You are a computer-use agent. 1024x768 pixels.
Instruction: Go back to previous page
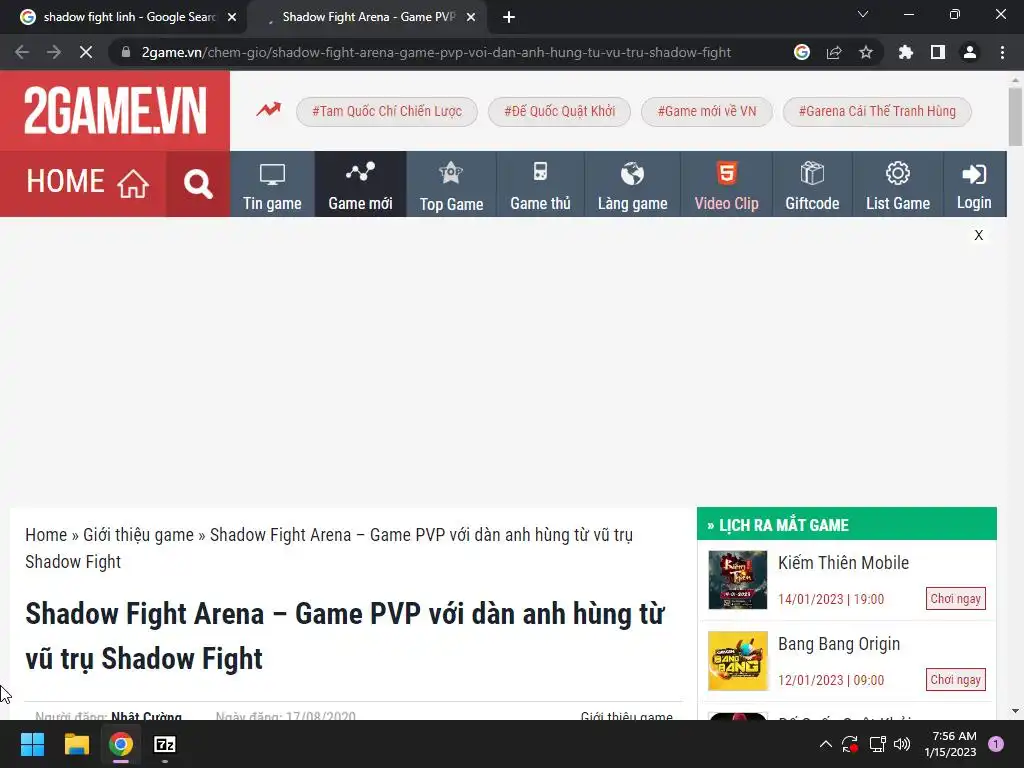coord(22,52)
